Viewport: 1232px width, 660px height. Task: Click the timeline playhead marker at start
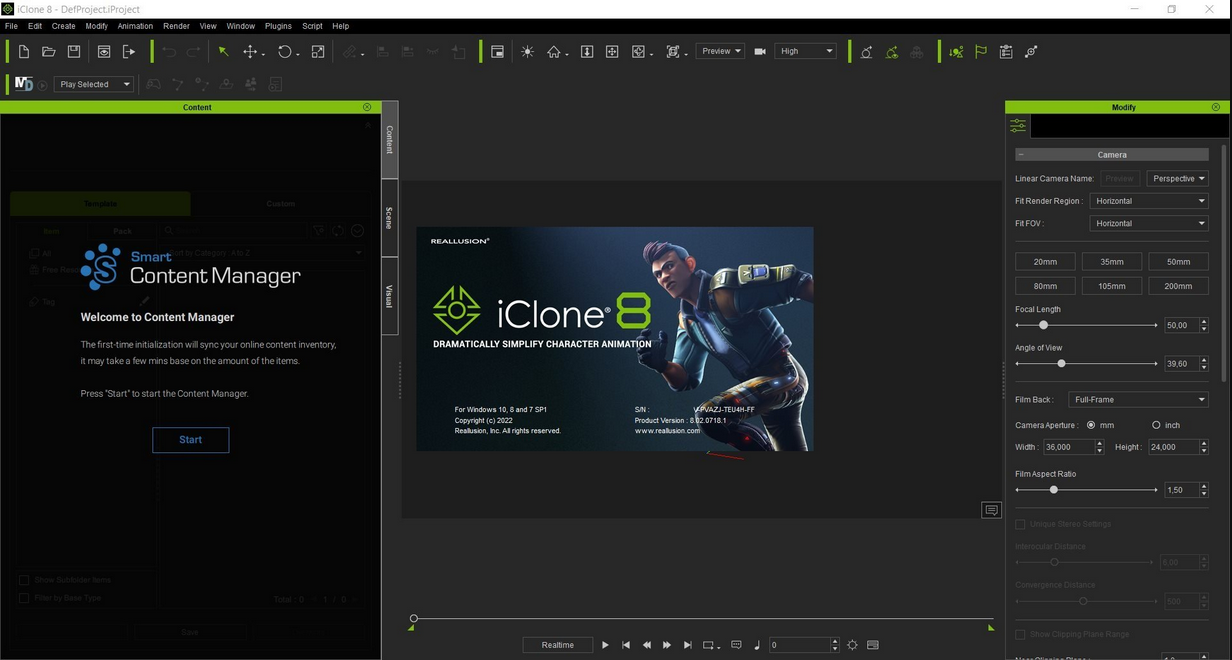click(x=413, y=619)
